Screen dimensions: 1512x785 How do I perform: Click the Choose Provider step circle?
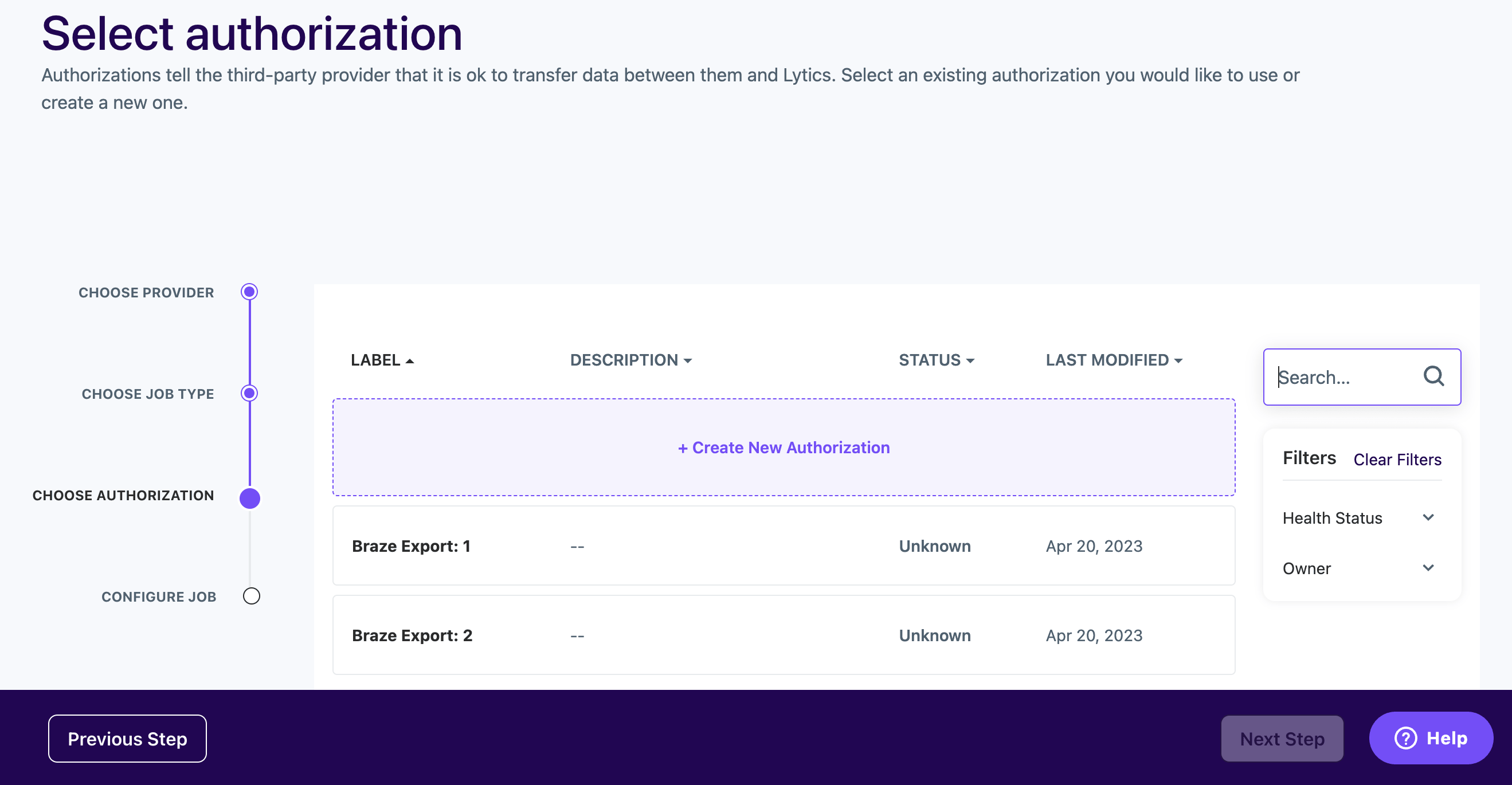pyautogui.click(x=249, y=292)
